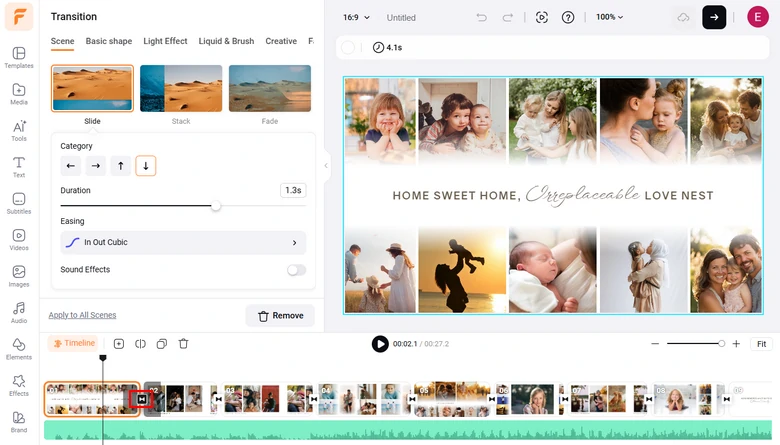The height and width of the screenshot is (445, 780).
Task: Select the Slide transition thumbnail
Action: coord(92,89)
